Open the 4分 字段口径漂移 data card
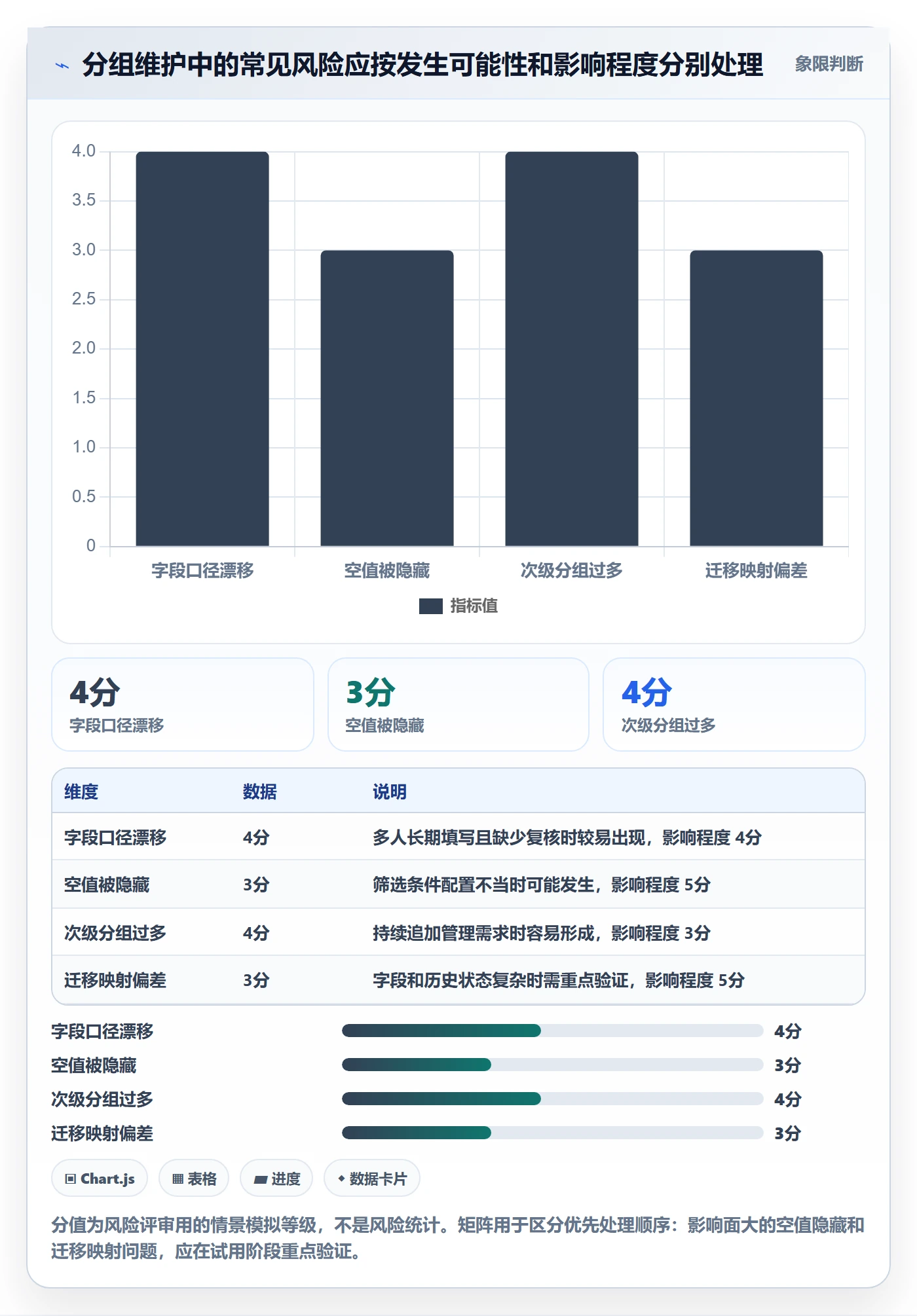 (183, 704)
